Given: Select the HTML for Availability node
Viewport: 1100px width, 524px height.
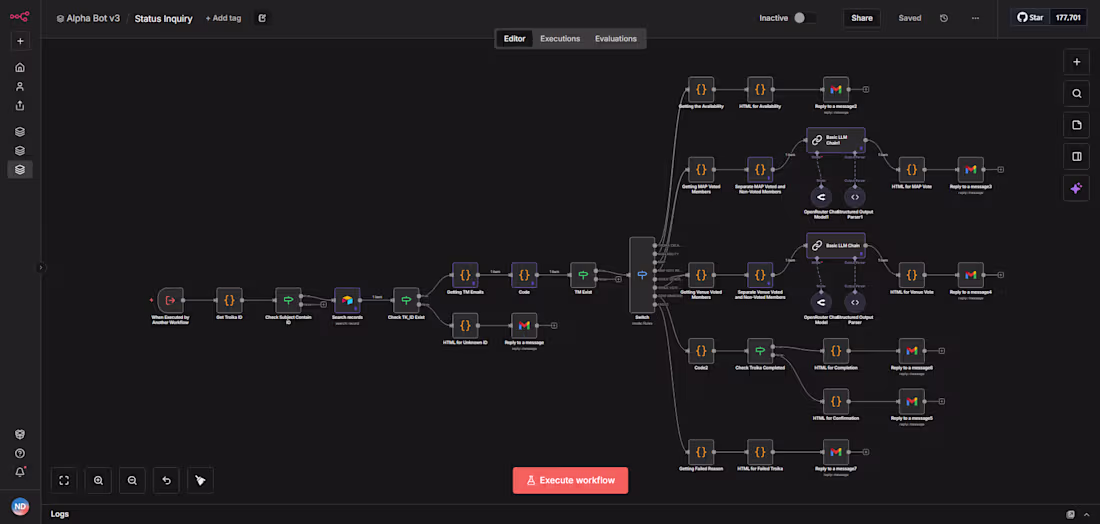Looking at the screenshot, I should (x=760, y=90).
